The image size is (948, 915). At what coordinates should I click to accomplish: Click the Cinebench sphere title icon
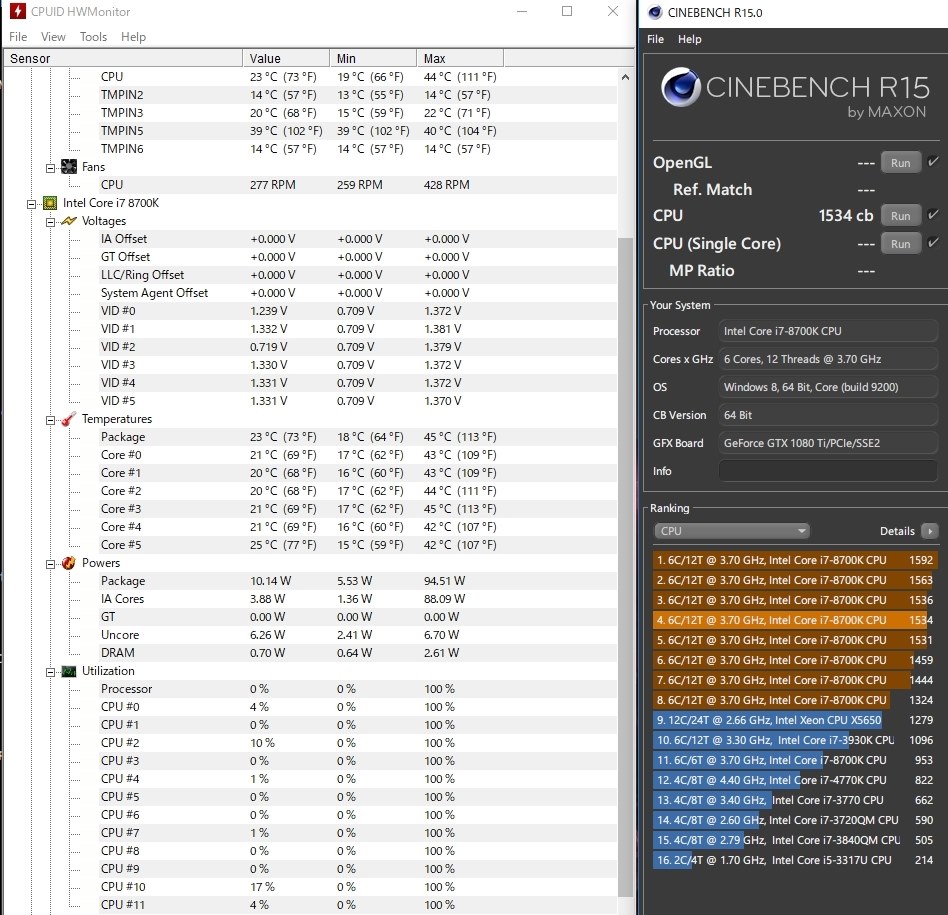point(655,12)
